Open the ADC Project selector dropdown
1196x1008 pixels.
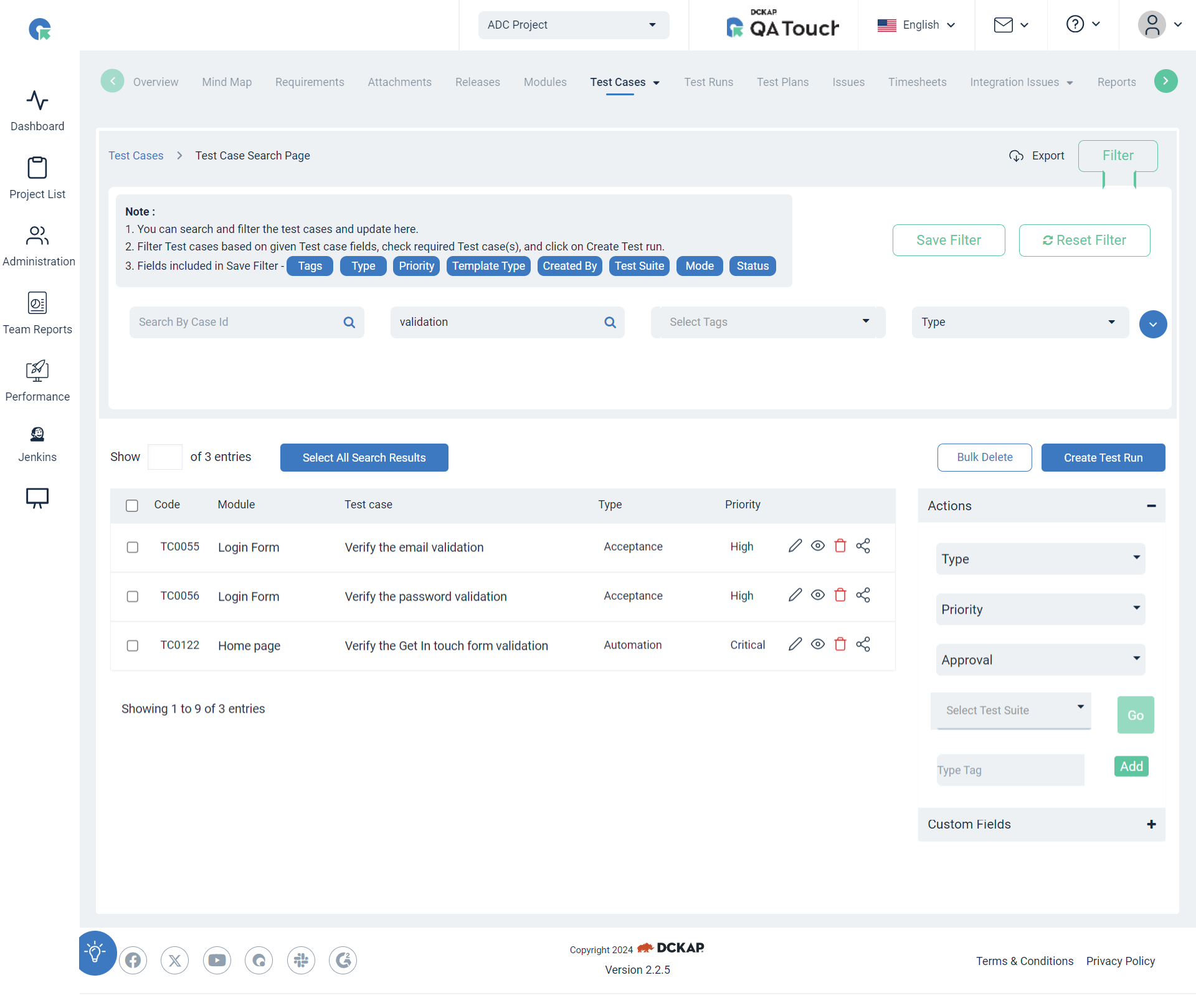(x=574, y=25)
